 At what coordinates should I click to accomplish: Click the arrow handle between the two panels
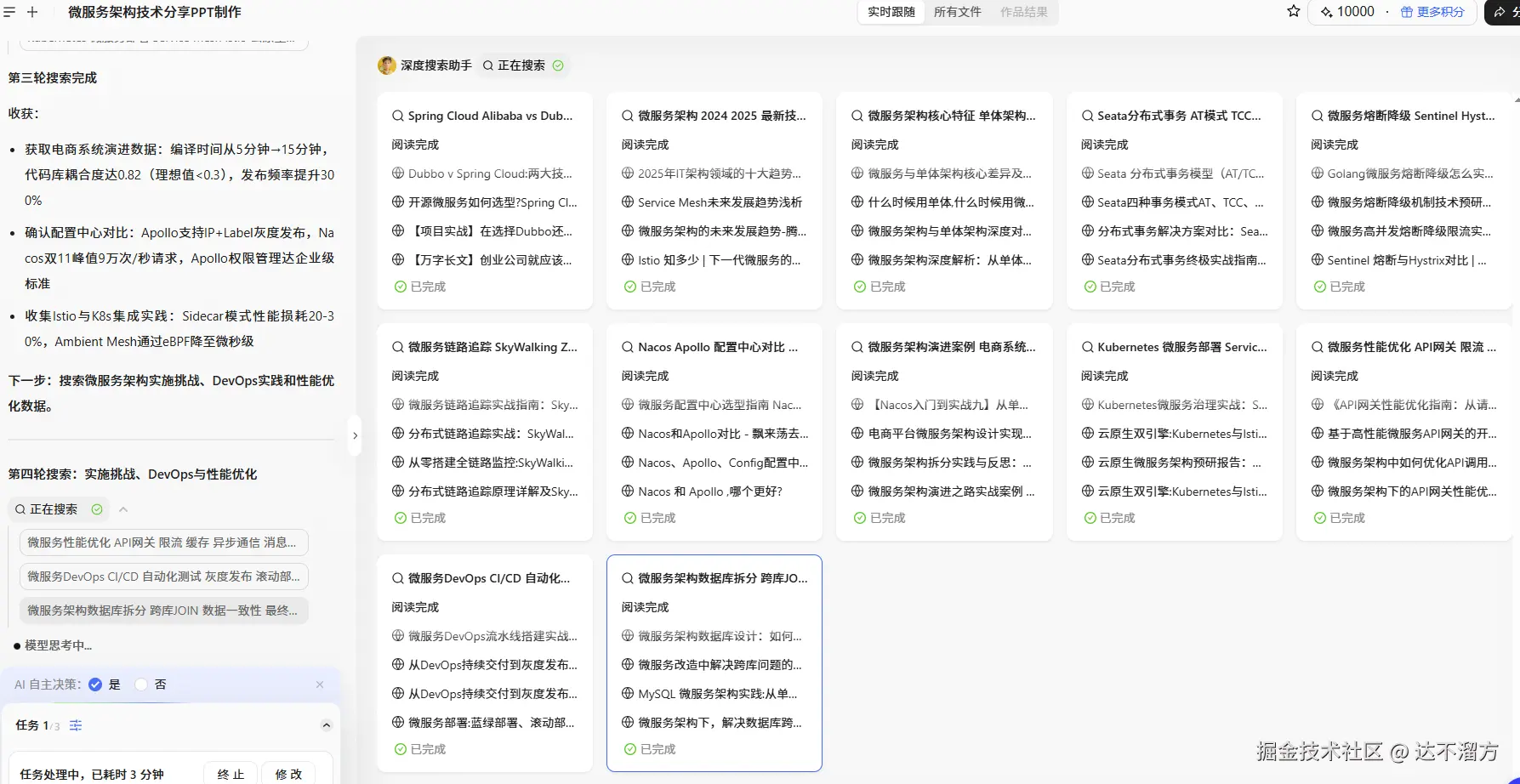[355, 435]
